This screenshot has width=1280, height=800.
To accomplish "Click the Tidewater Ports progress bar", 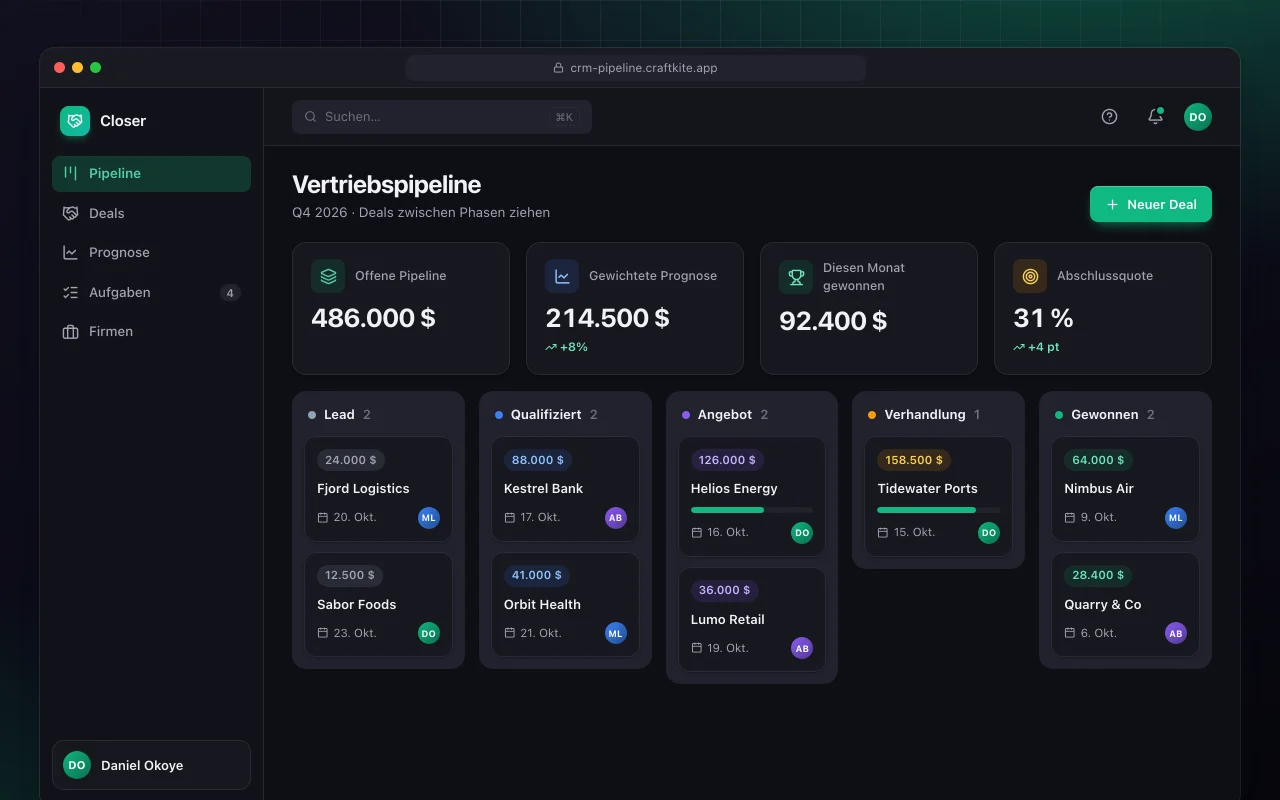I will pos(939,510).
